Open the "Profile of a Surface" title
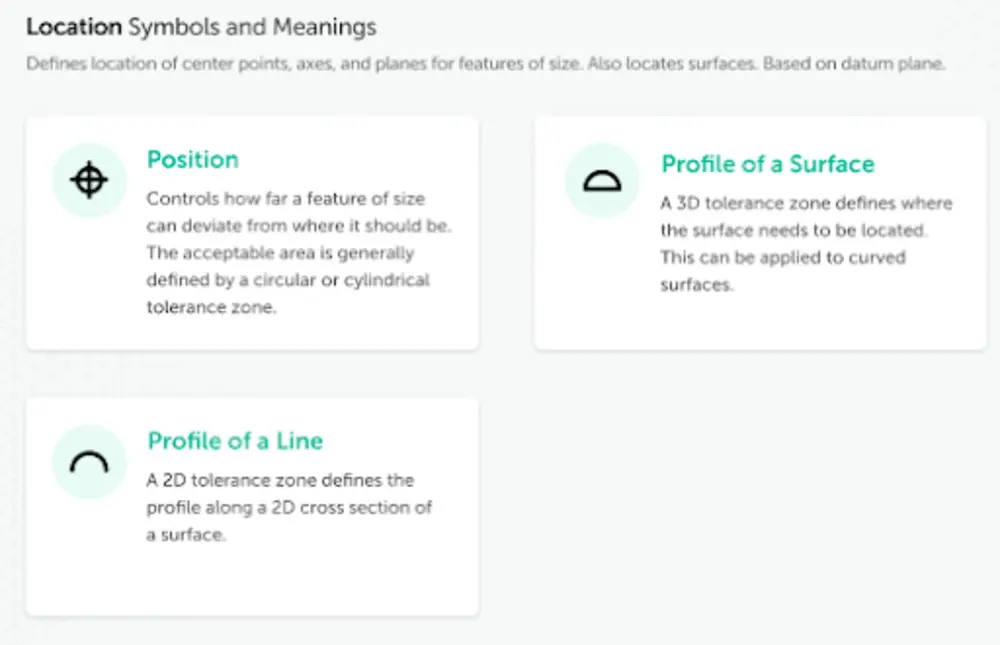The height and width of the screenshot is (645, 1000). pyautogui.click(x=767, y=164)
